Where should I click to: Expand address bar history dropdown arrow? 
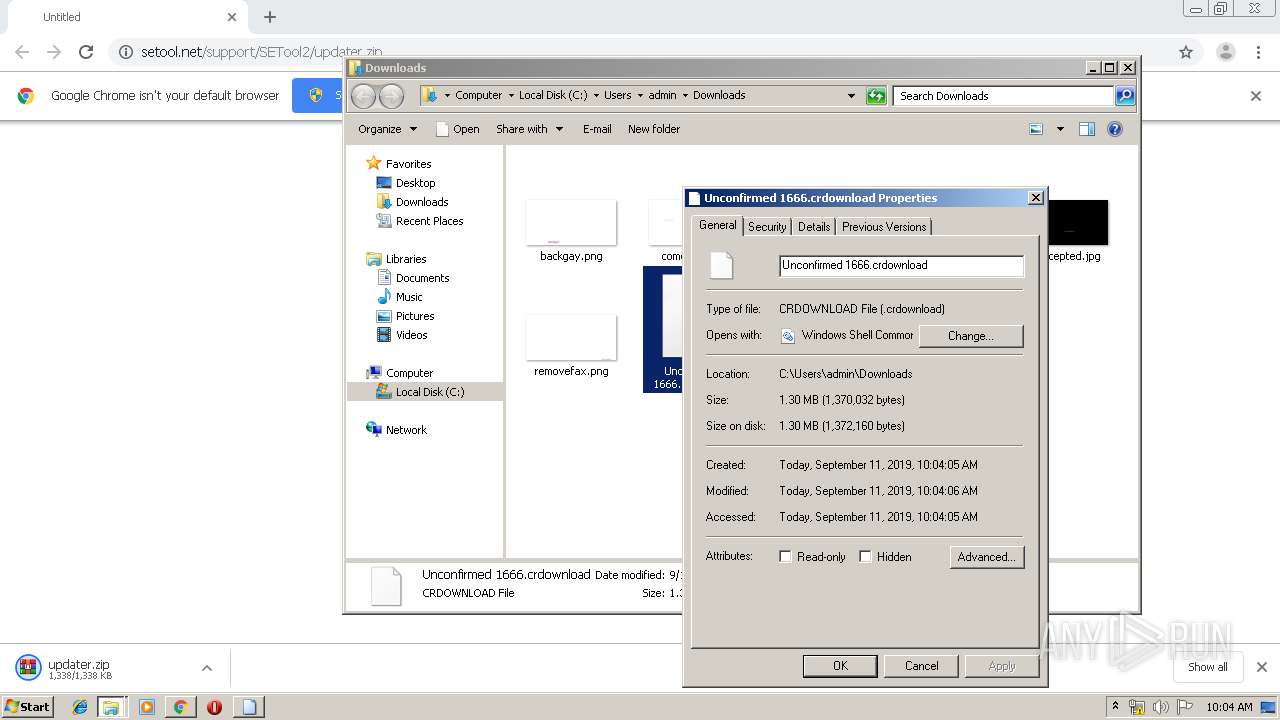tap(851, 96)
